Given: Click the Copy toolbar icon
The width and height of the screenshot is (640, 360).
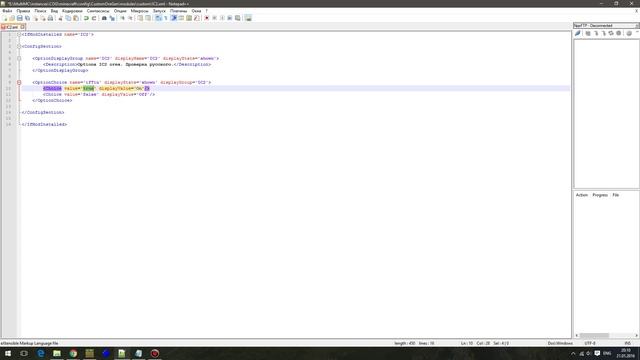Looking at the screenshot, I should 68,18.
